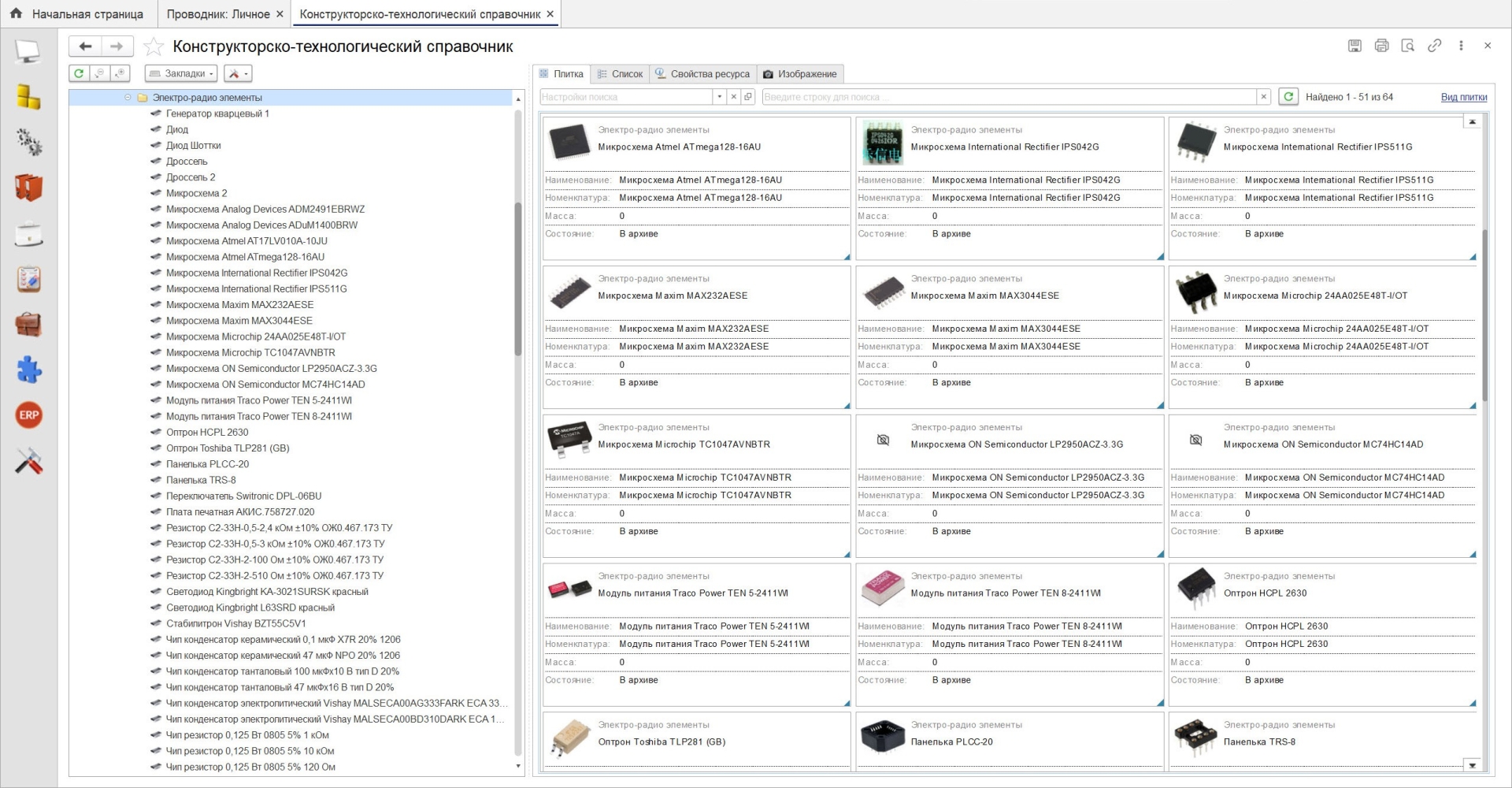
Task: Expand the IPS042G tile corner triangle
Action: [1160, 256]
